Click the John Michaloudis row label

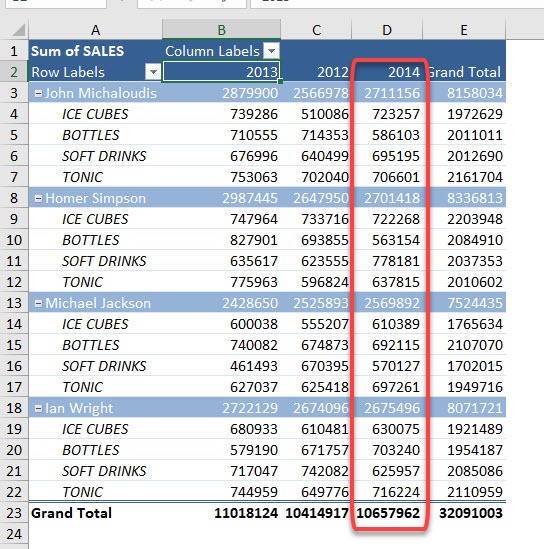100,93
